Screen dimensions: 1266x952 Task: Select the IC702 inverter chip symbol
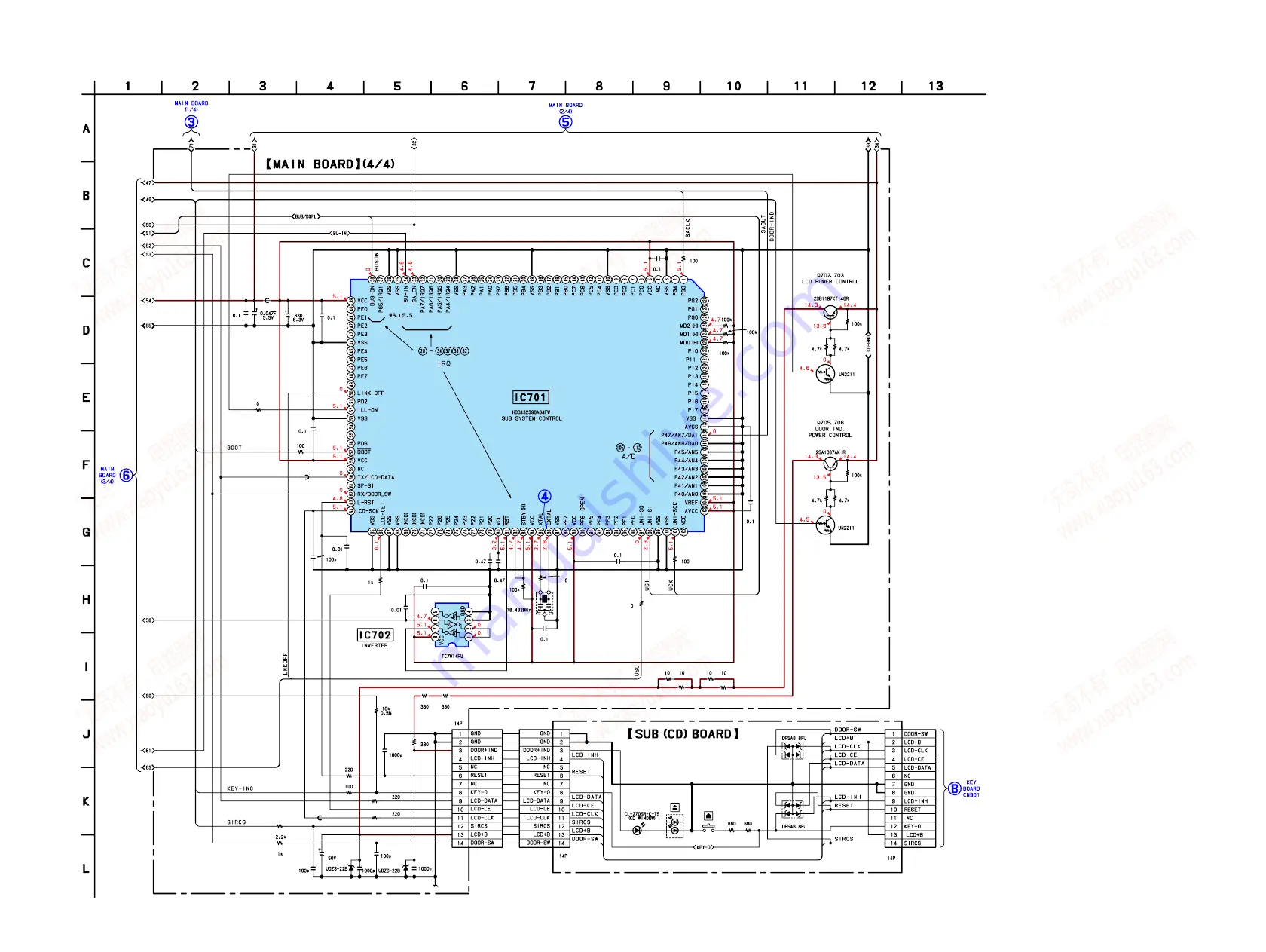coord(451,625)
